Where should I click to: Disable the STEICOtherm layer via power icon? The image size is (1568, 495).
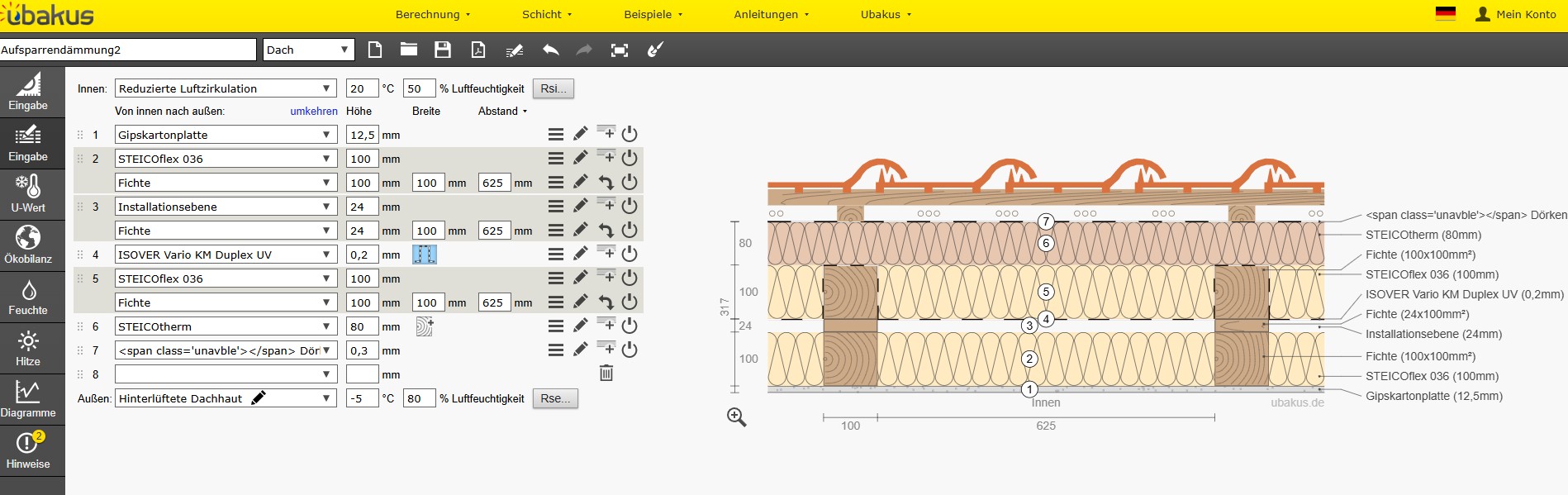(630, 326)
